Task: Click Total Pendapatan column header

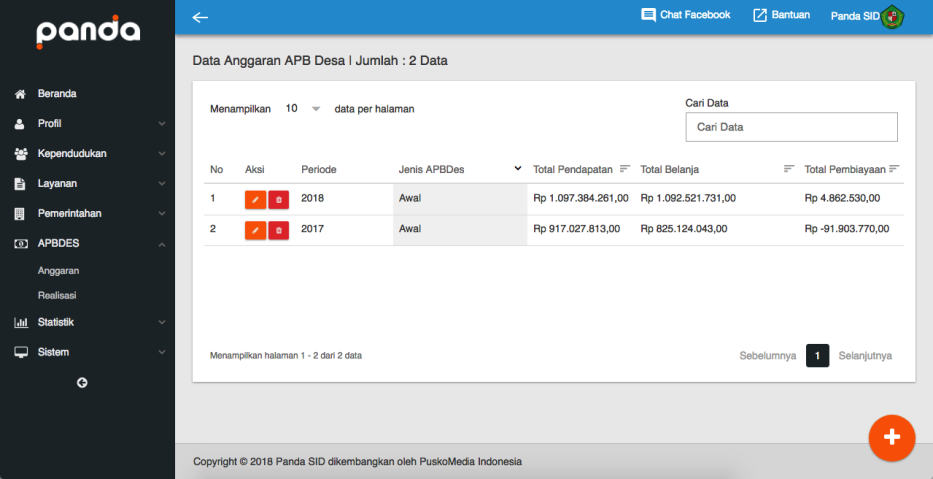Action: tap(573, 170)
